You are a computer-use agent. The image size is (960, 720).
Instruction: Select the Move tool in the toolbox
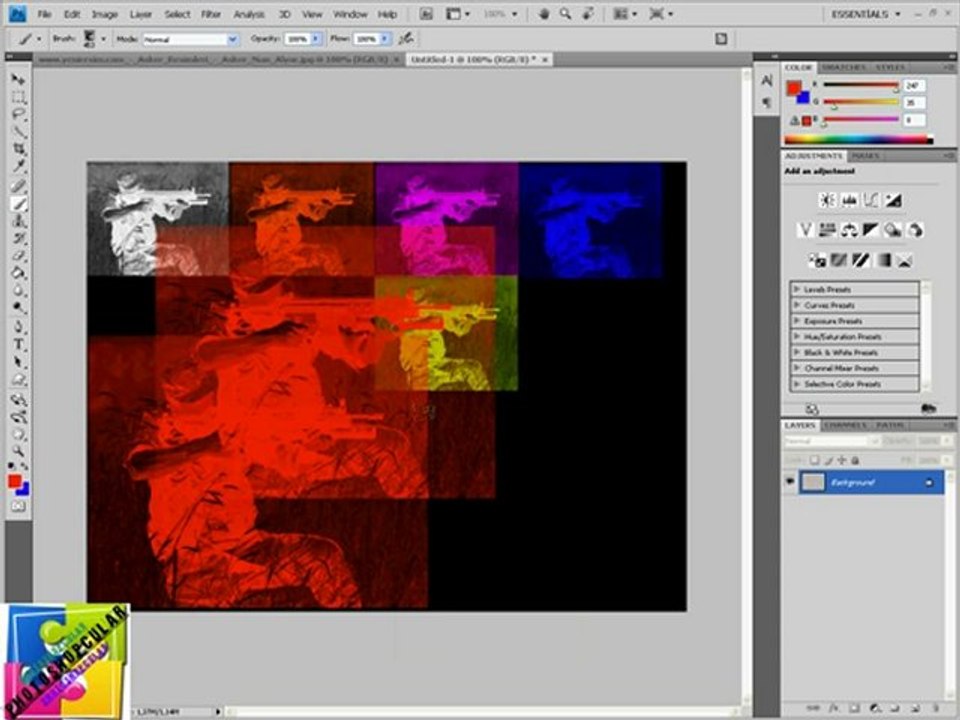coord(18,79)
